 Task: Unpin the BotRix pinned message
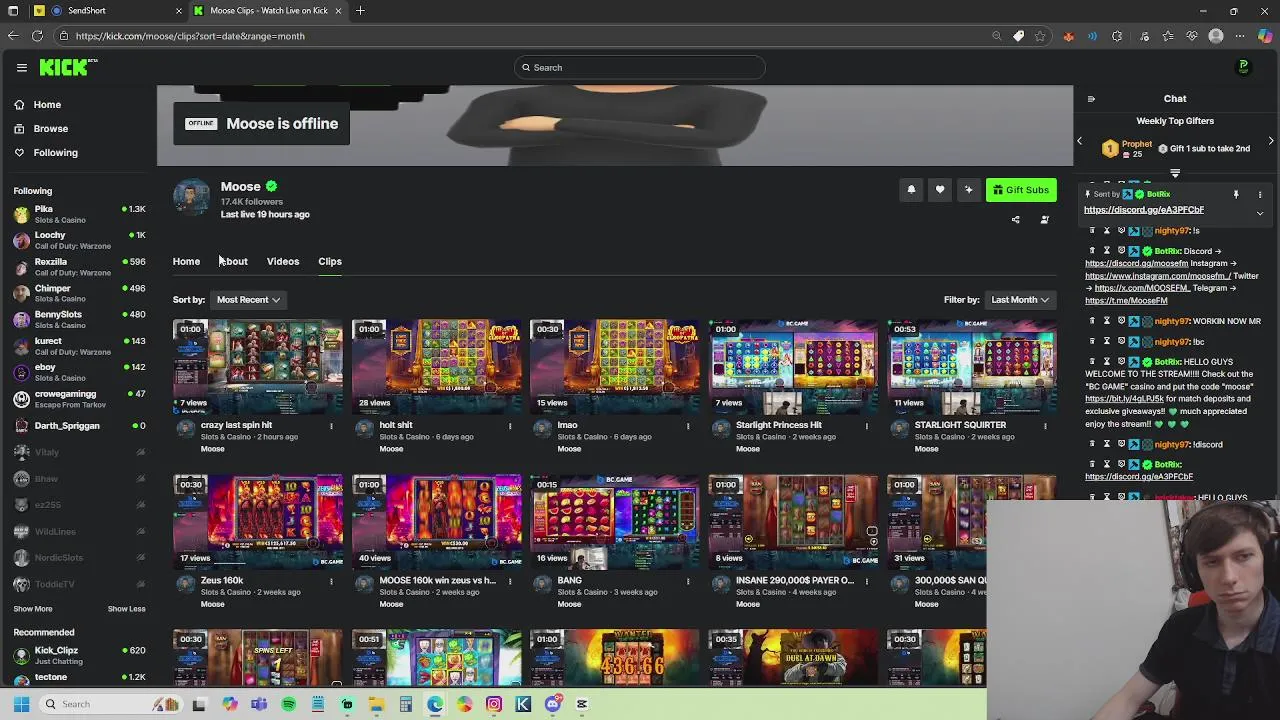(x=1236, y=194)
